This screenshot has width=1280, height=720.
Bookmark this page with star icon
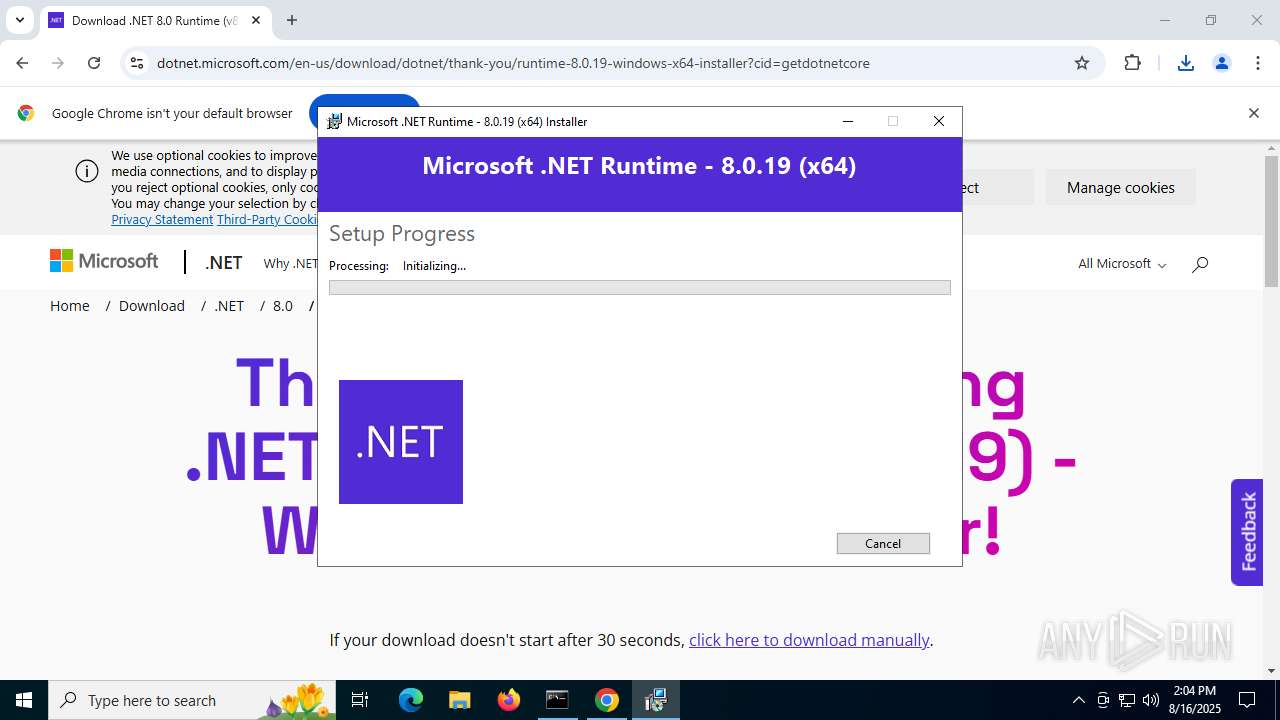point(1081,63)
